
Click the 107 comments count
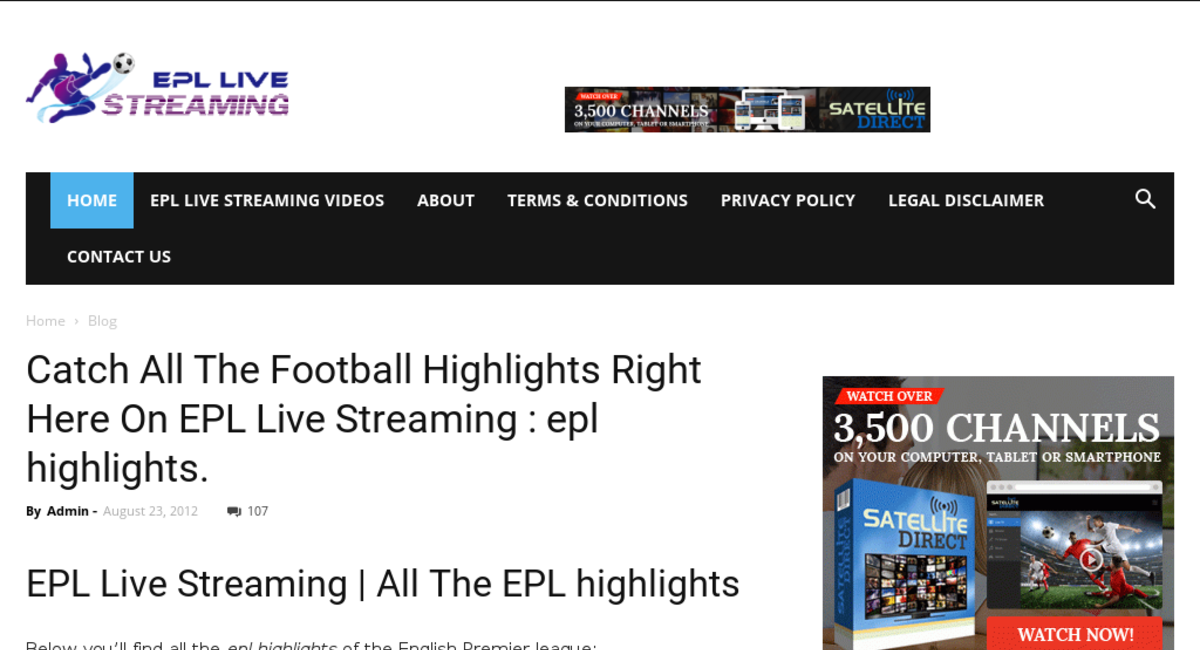click(258, 511)
